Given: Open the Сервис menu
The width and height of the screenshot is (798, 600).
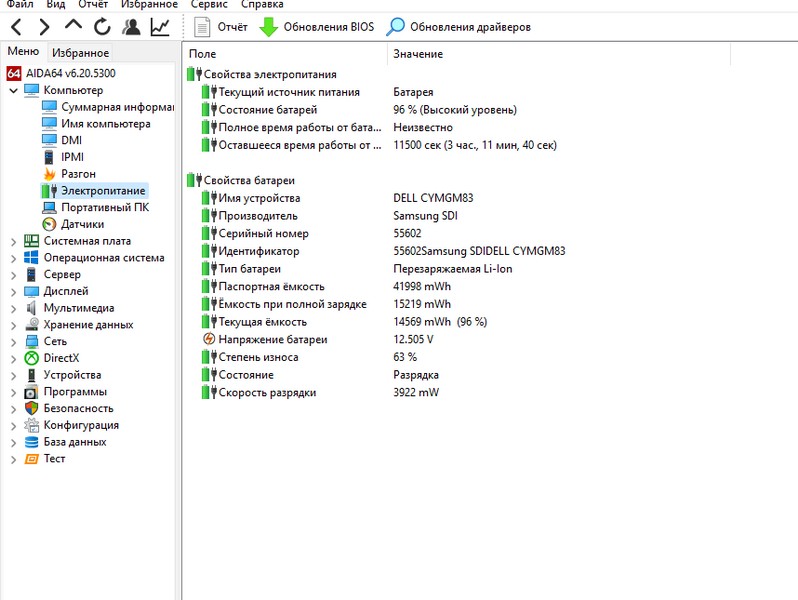Looking at the screenshot, I should (211, 5).
